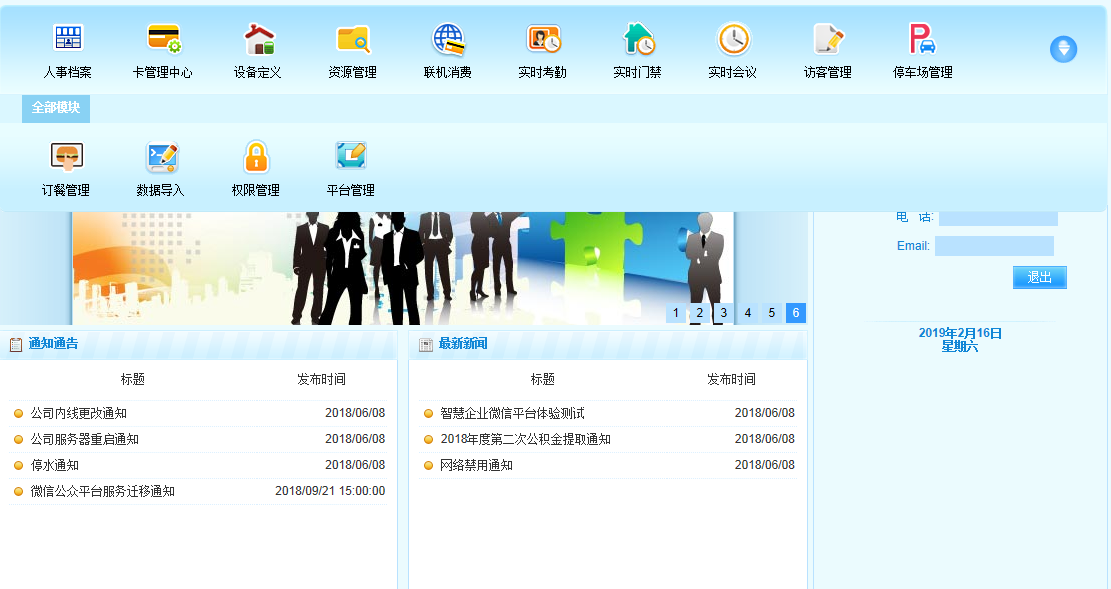The height and width of the screenshot is (589, 1111).
Task: Click the 电话 phone input field
Action: (x=998, y=218)
